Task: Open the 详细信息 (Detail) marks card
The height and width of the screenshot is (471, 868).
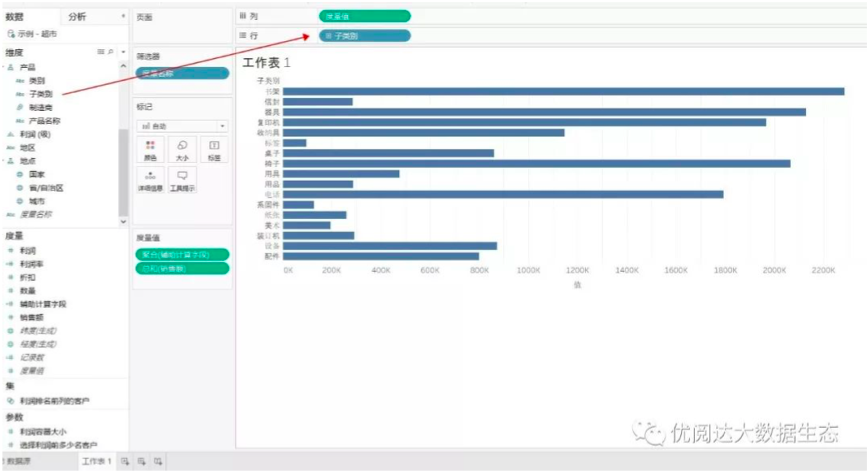Action: (x=150, y=179)
